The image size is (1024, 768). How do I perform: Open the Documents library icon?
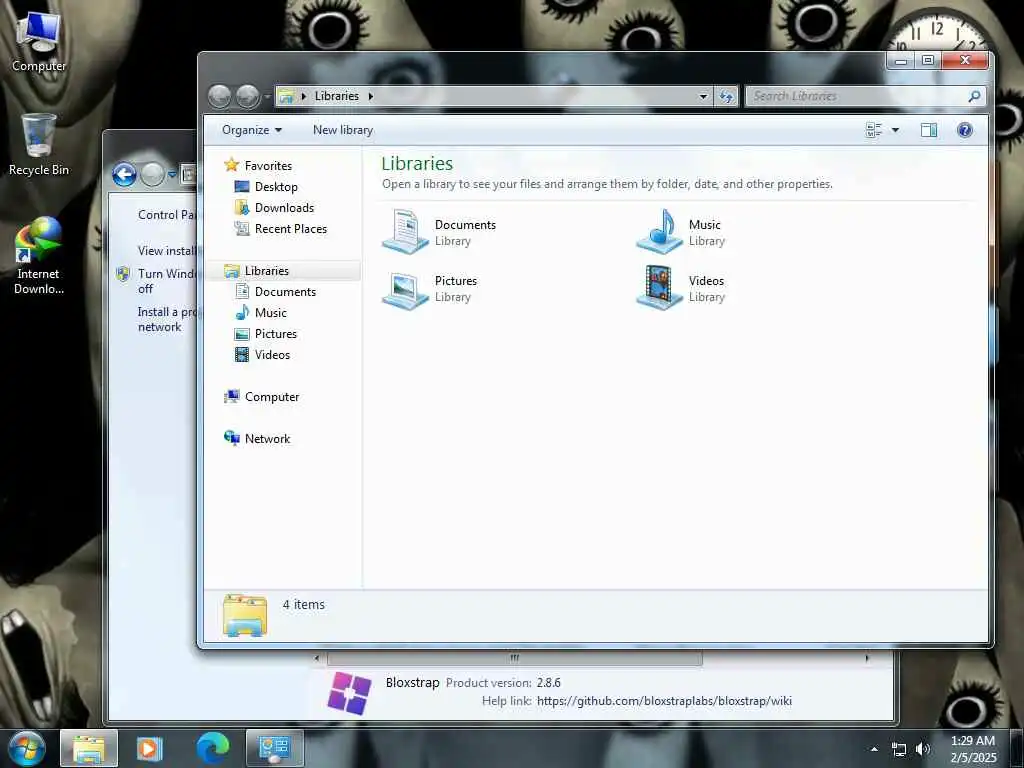pyautogui.click(x=405, y=232)
